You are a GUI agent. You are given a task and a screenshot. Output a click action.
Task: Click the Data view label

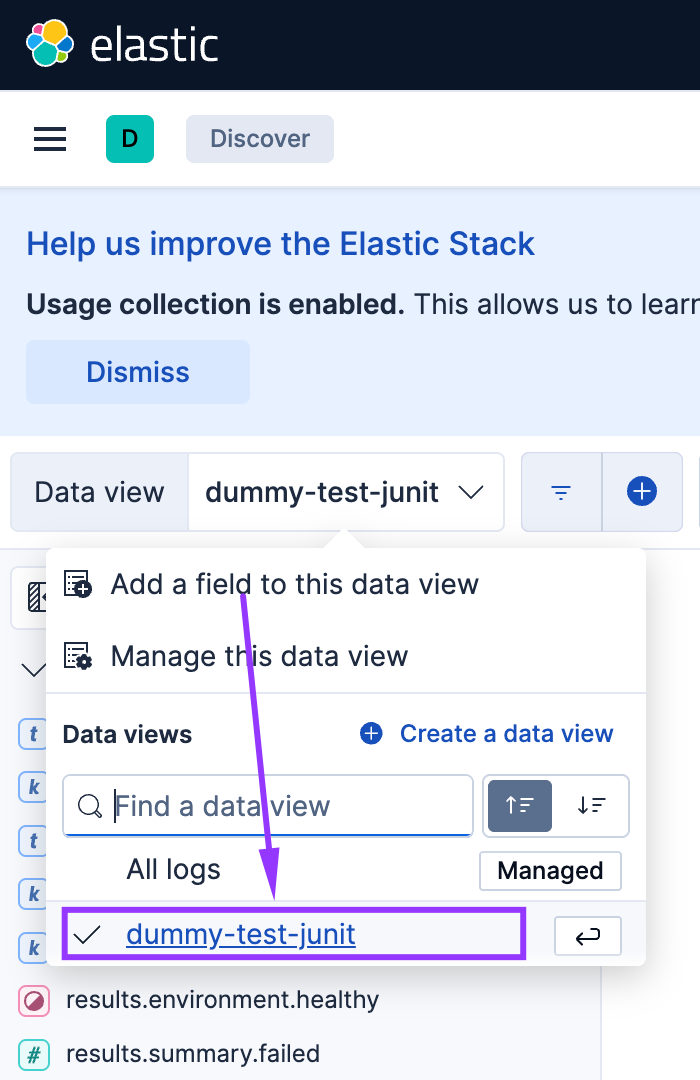click(99, 492)
